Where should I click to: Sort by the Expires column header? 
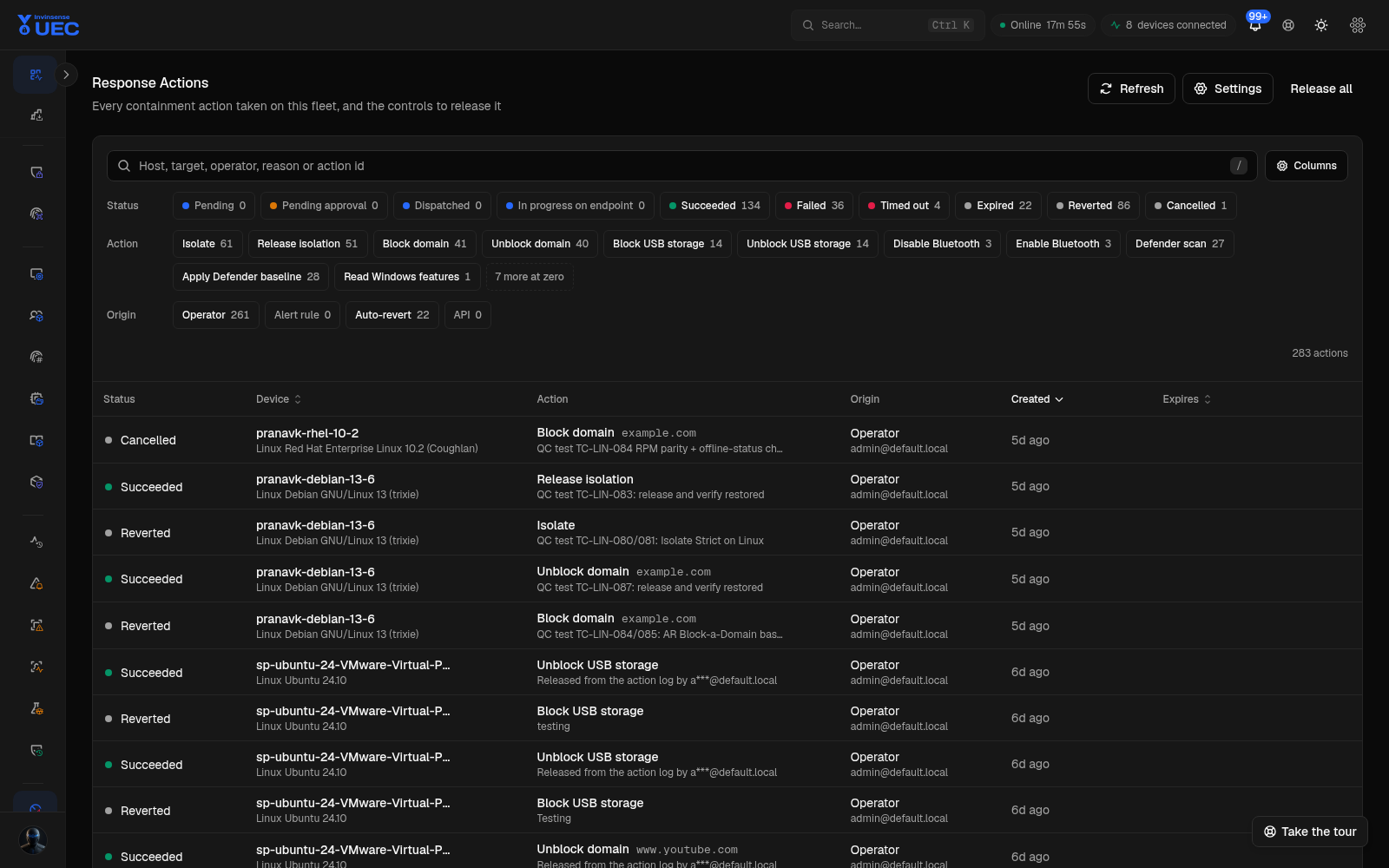click(x=1187, y=399)
